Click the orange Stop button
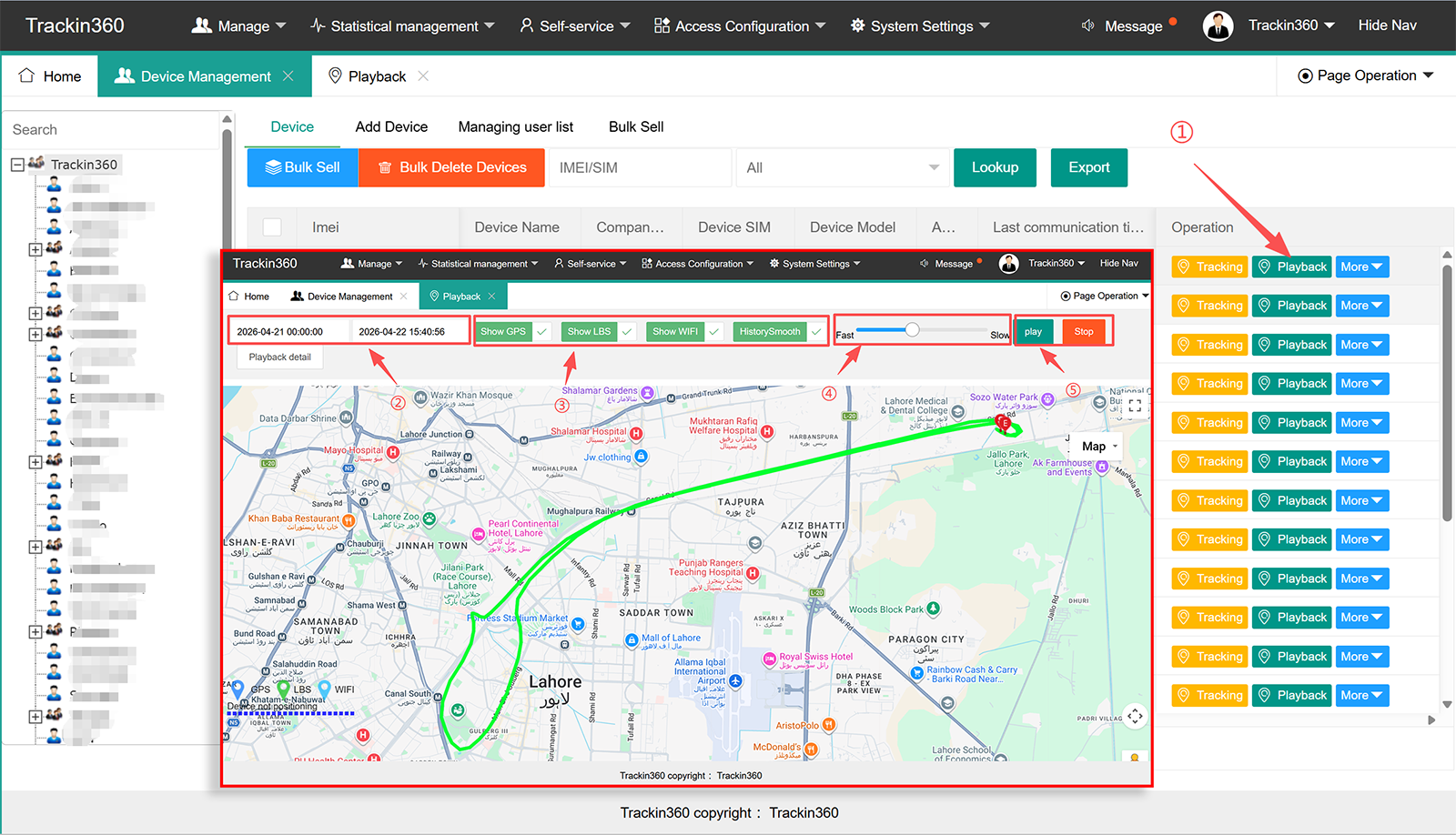Screen dimensions: 1456x835 (x=1084, y=332)
